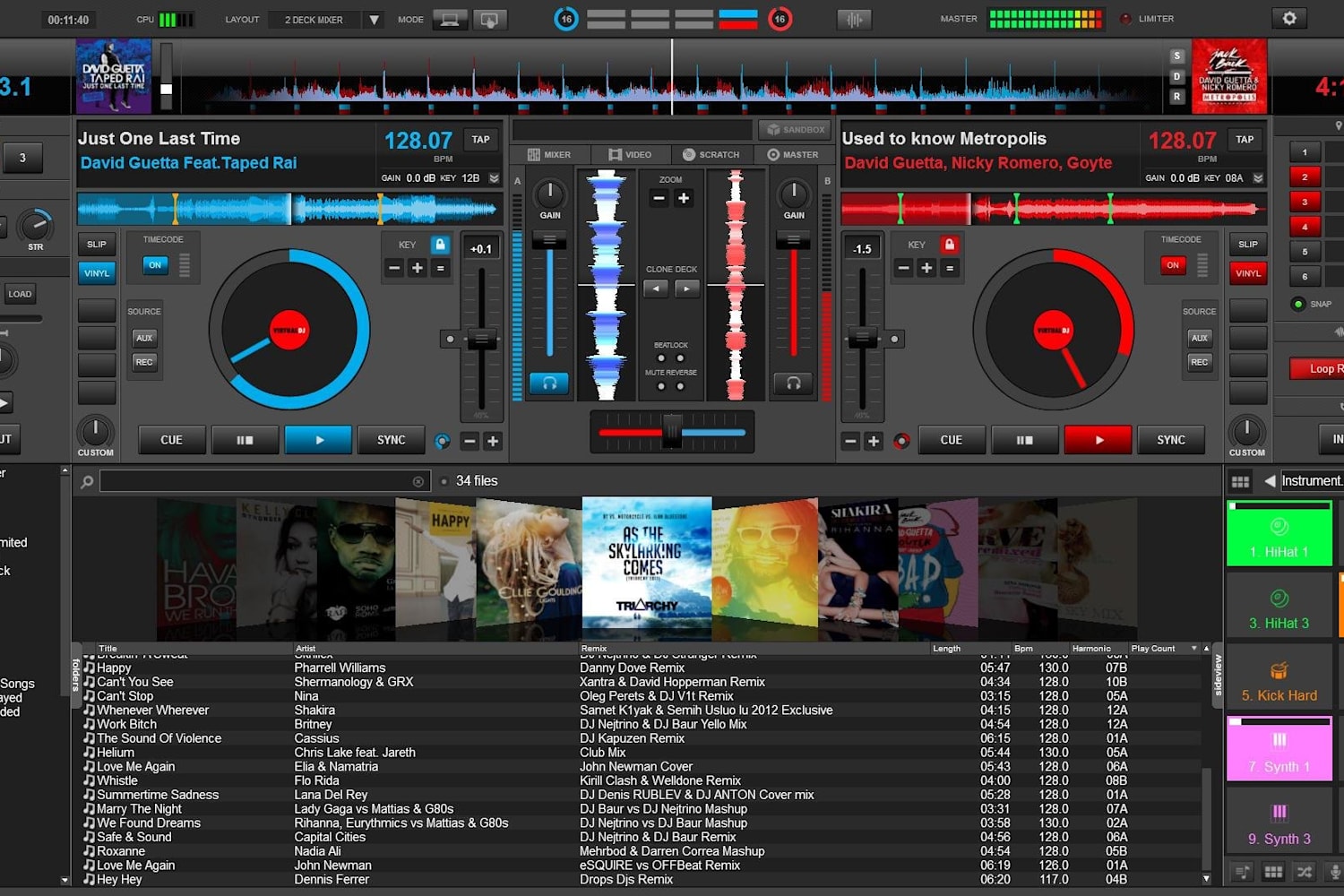
Task: Go to previous sampler bank with arrow
Action: pos(1269,481)
